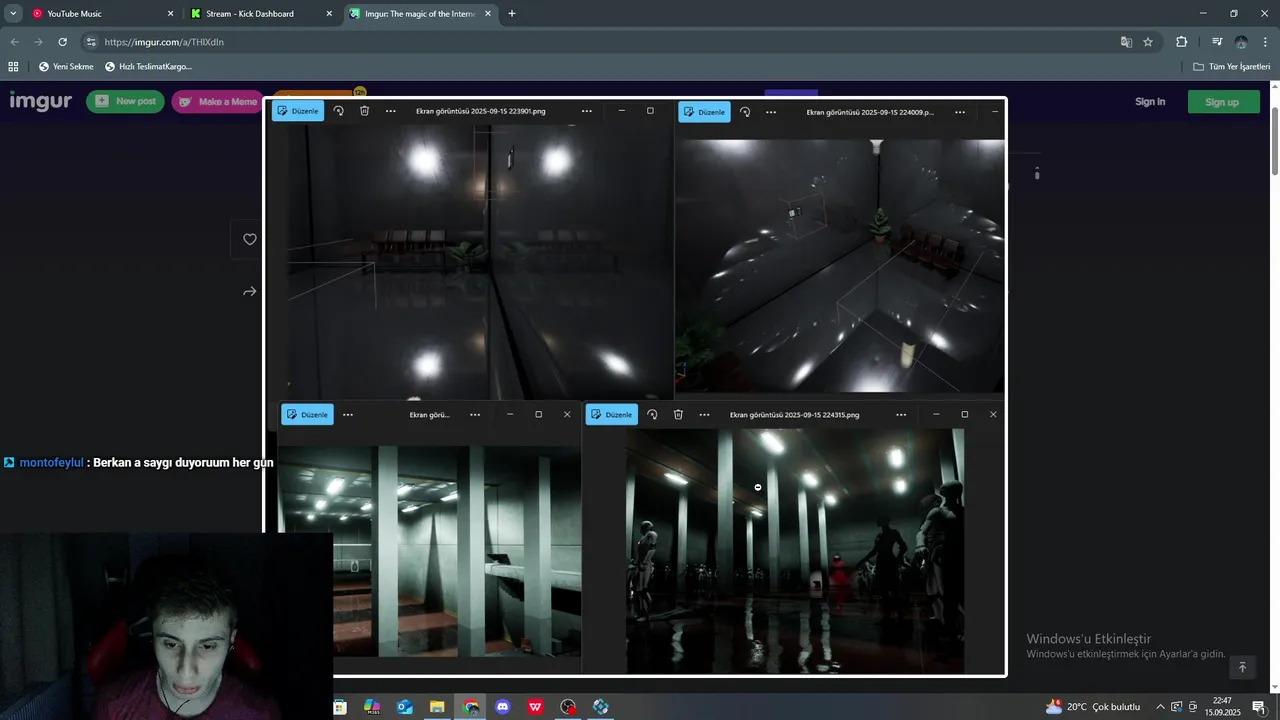Image resolution: width=1280 pixels, height=720 pixels.
Task: Open the three-dot menu beside Düzenle in 'Ekran görü...' window
Action: (x=348, y=415)
